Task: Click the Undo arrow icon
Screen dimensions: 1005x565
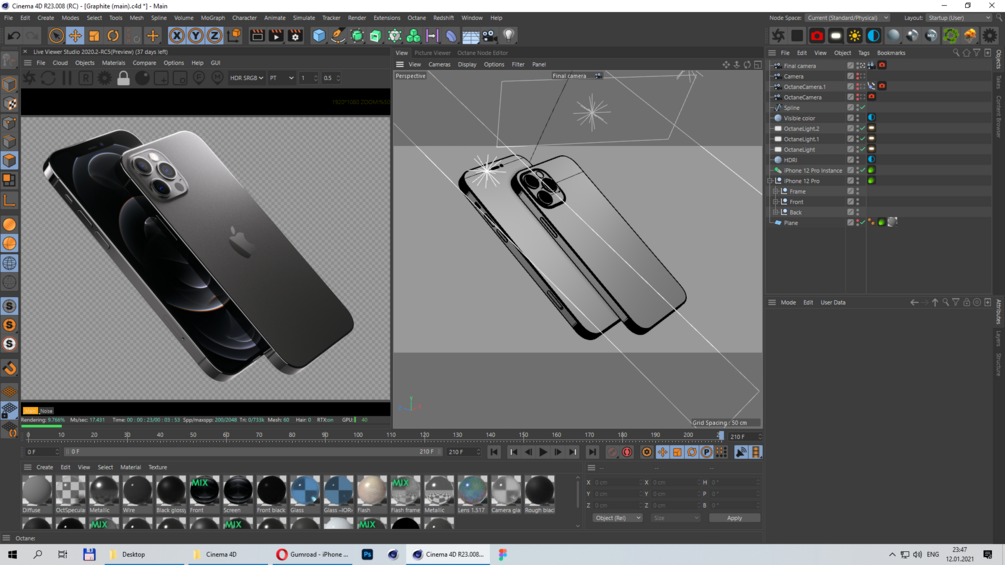Action: coord(13,36)
